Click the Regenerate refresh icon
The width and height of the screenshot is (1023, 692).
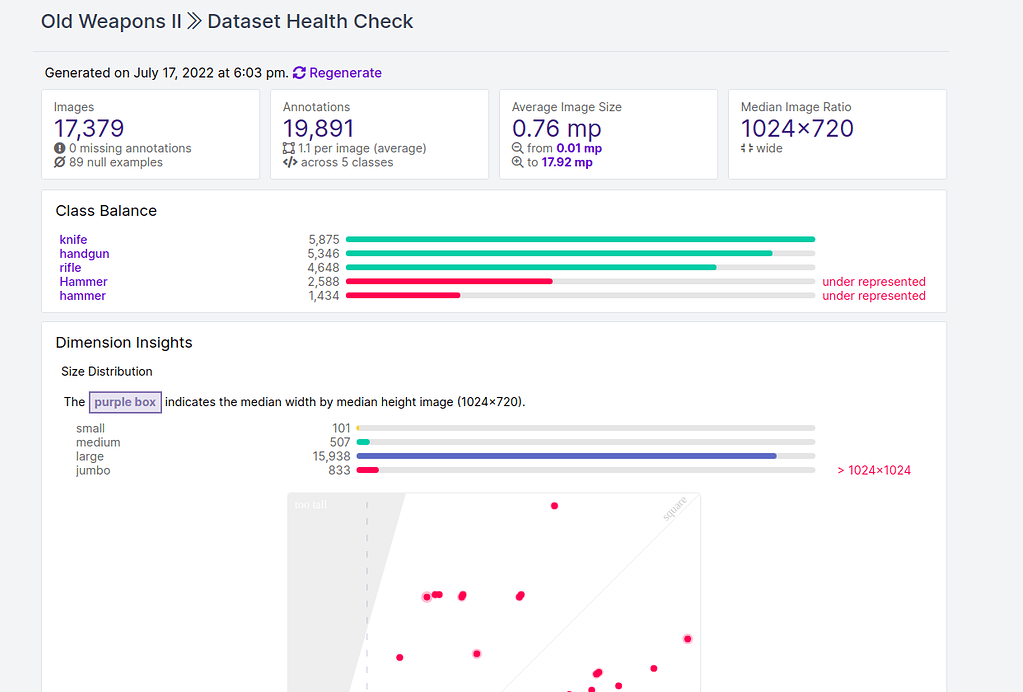click(x=298, y=72)
